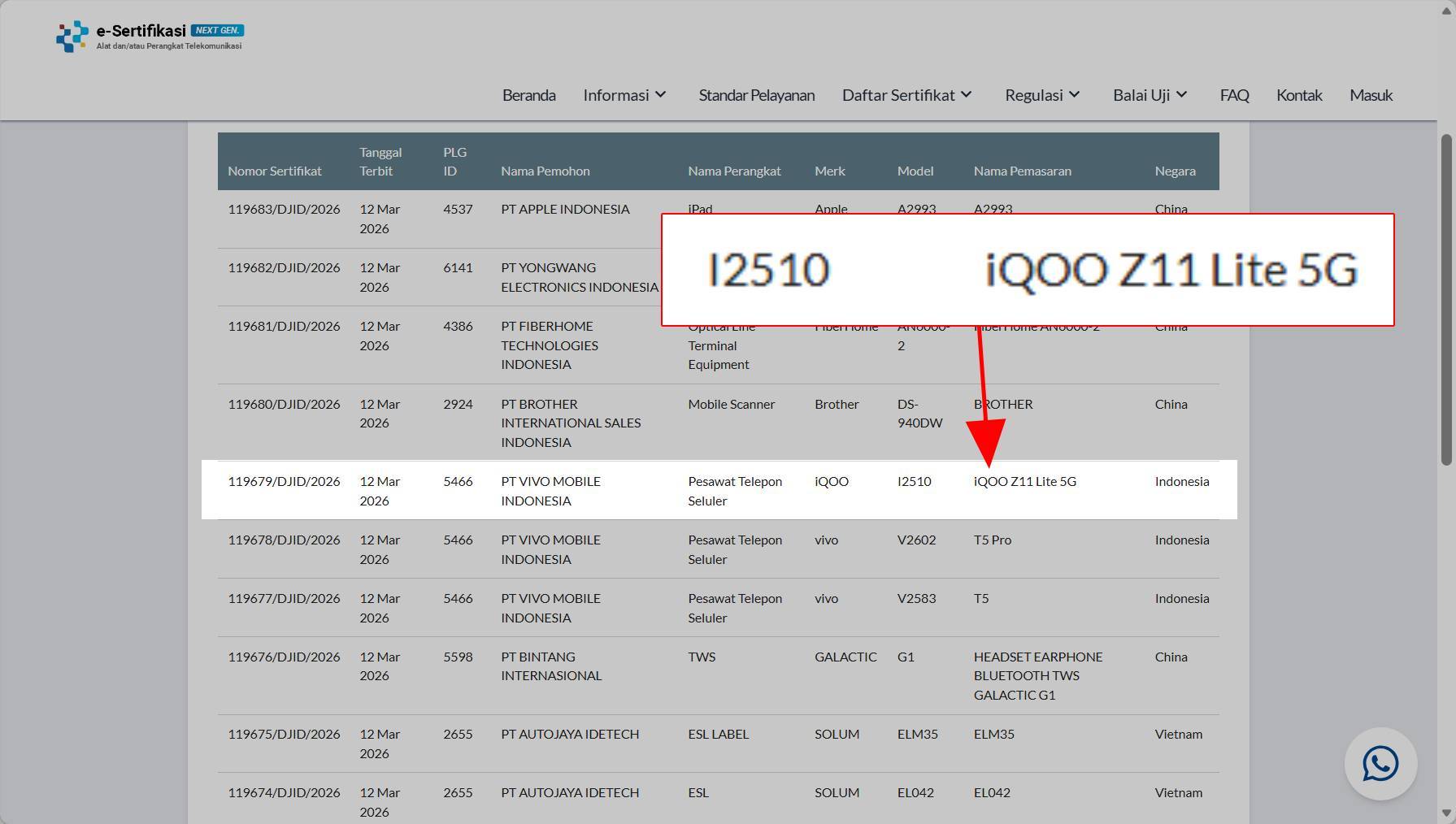This screenshot has width=1456, height=824.
Task: Click the Model column header
Action: coord(915,171)
